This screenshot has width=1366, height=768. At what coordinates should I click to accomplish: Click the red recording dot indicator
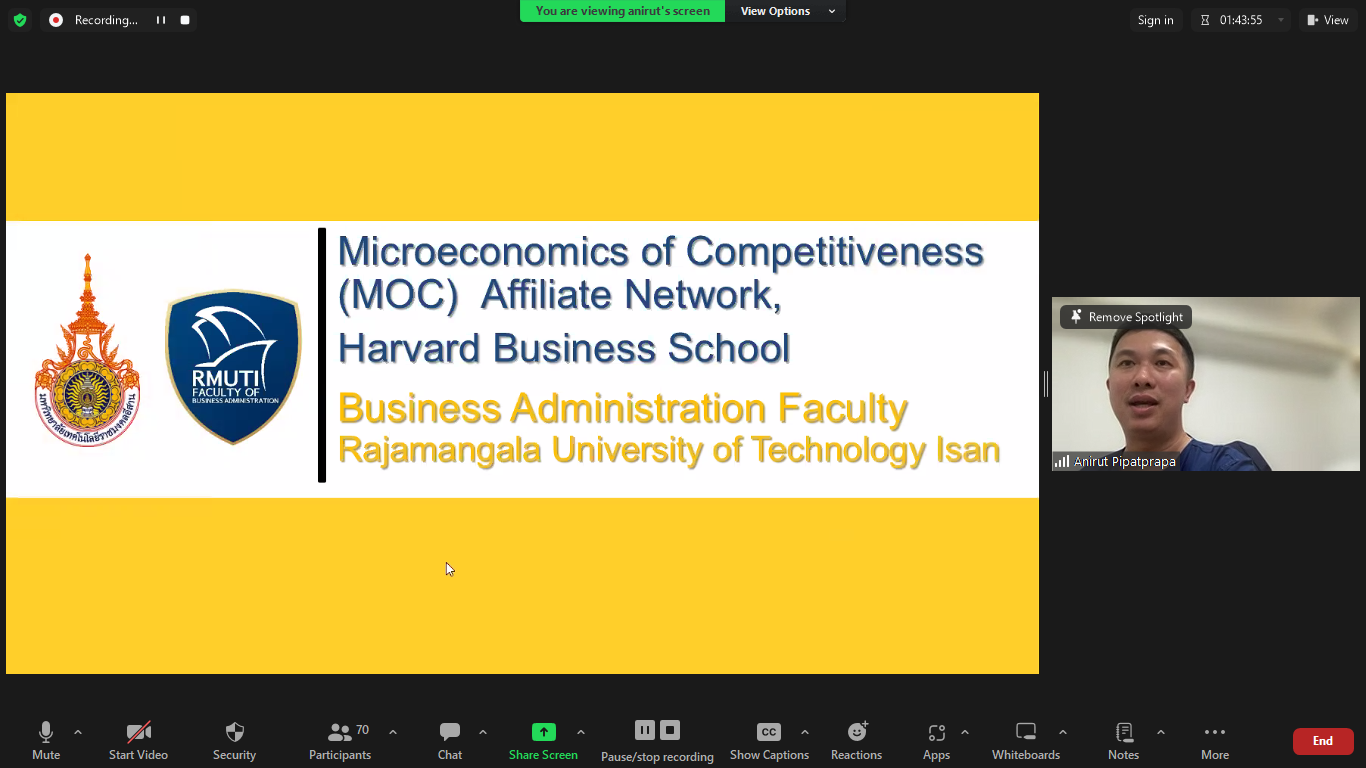[56, 20]
